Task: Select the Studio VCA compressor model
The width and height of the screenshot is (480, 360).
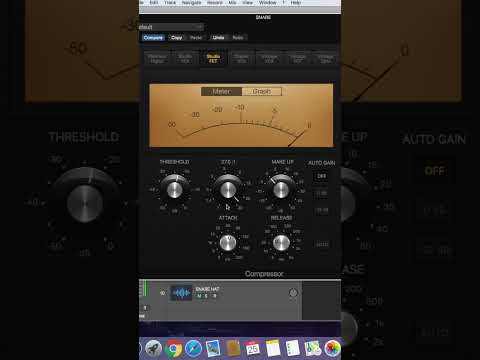Action: 185,59
